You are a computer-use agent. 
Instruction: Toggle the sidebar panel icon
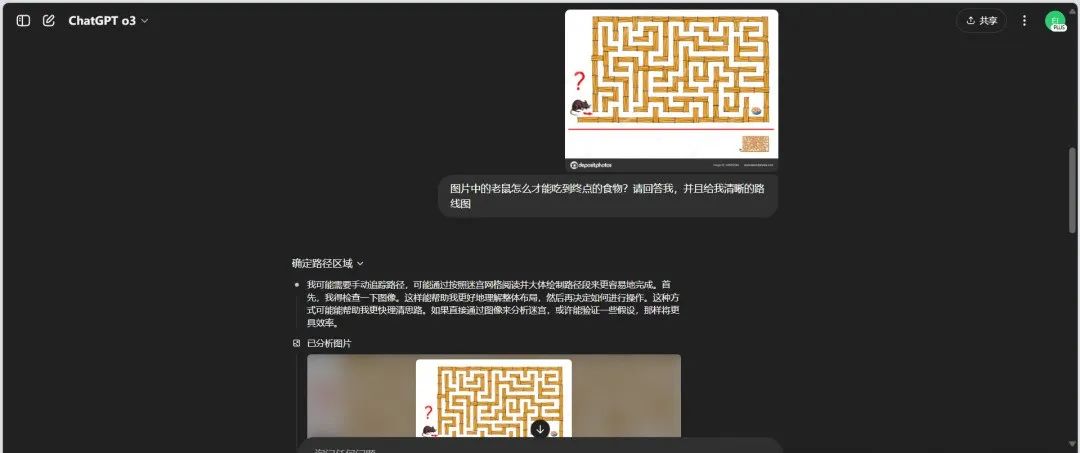(x=23, y=21)
